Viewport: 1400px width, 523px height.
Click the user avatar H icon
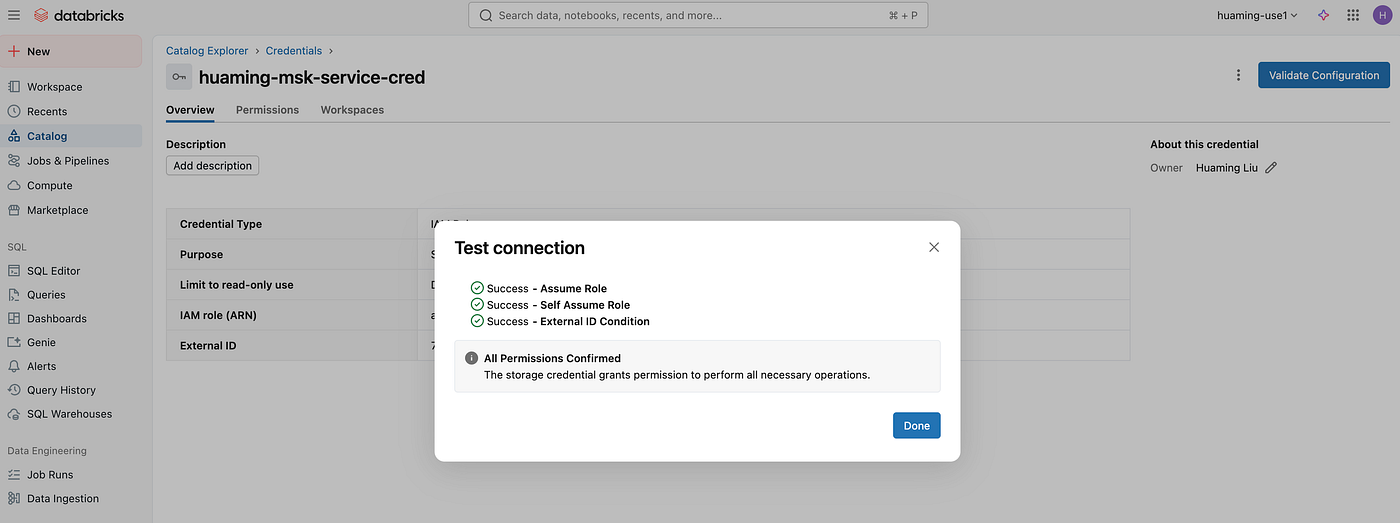[1381, 15]
